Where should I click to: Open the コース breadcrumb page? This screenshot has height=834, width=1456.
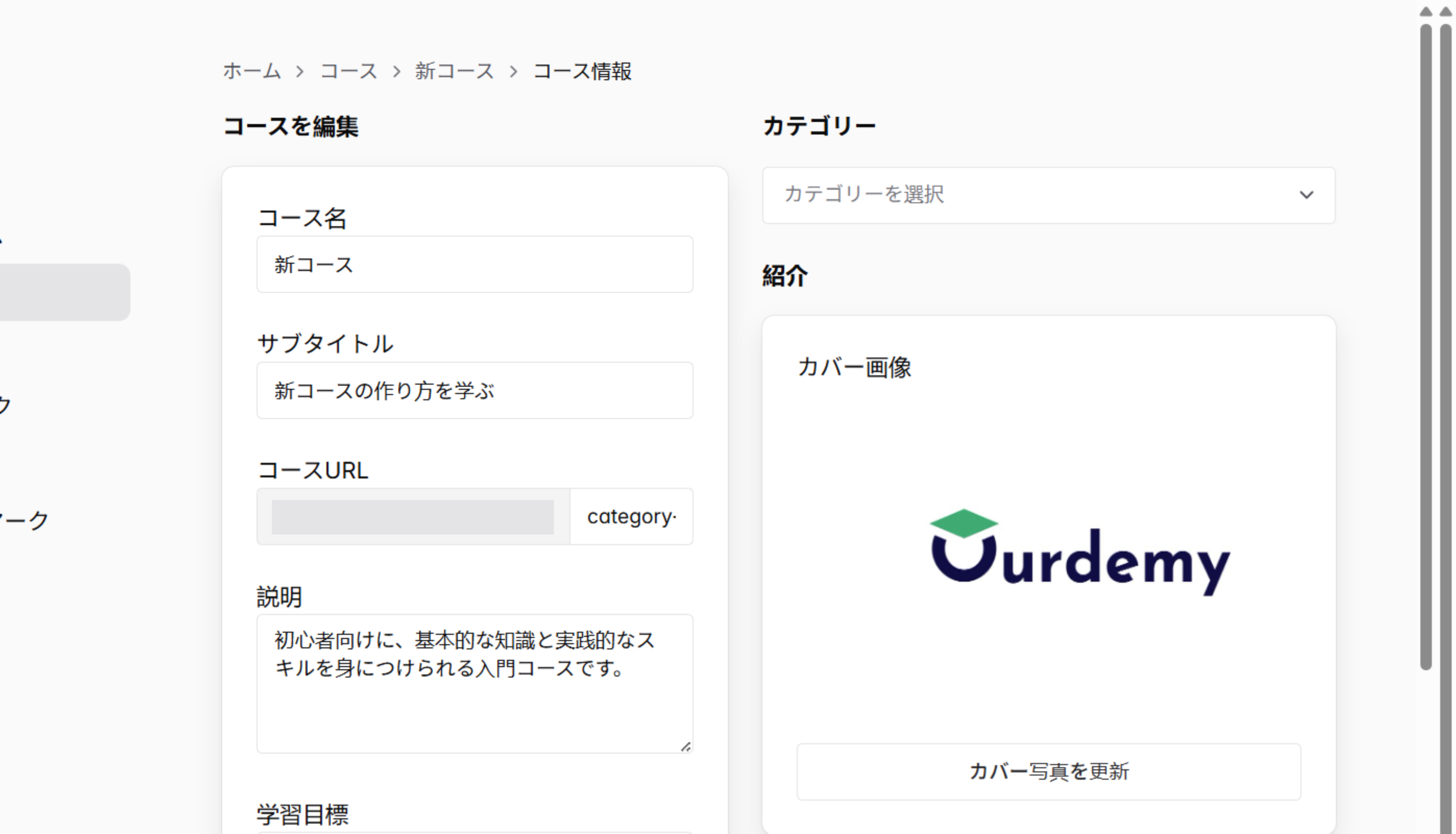349,70
